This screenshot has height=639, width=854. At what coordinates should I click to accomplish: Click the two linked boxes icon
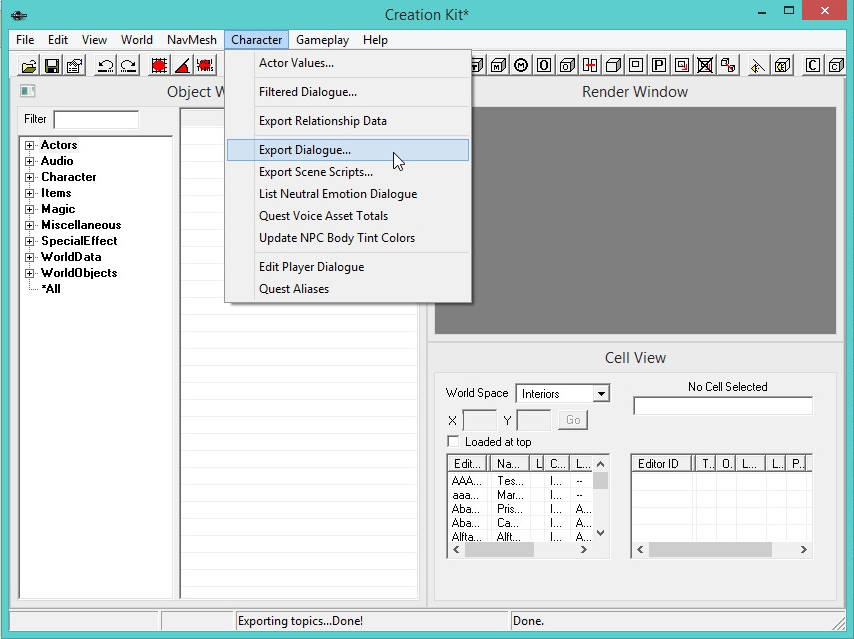click(728, 66)
